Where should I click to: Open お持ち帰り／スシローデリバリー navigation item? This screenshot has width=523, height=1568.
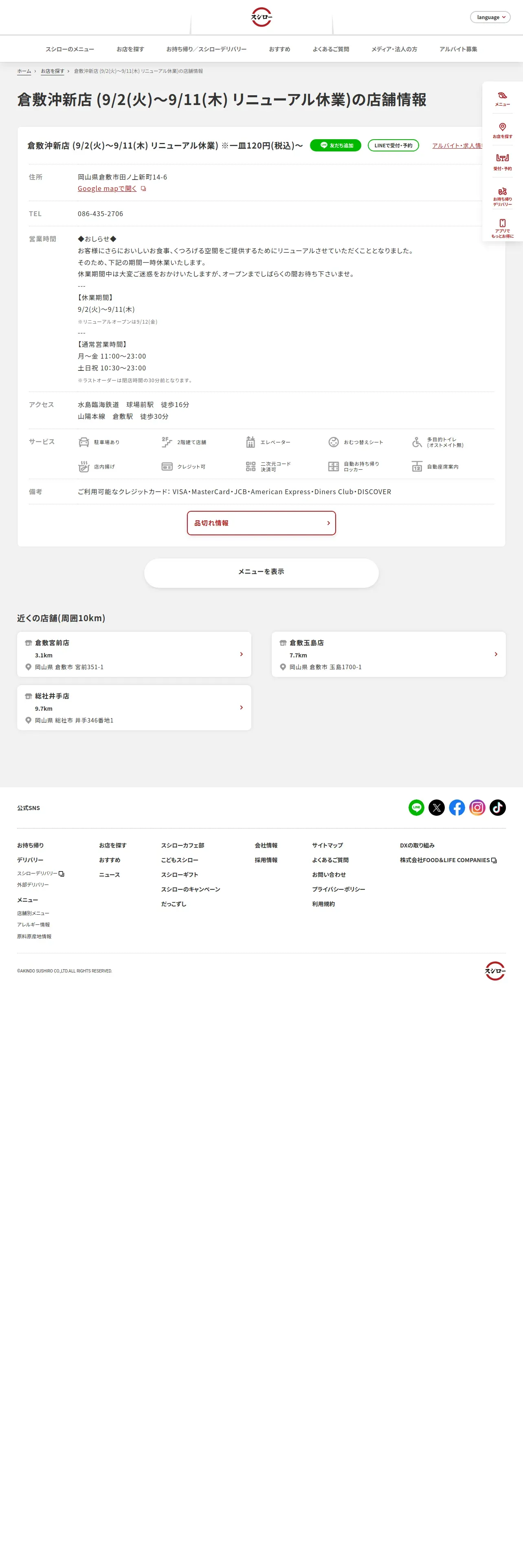(207, 49)
